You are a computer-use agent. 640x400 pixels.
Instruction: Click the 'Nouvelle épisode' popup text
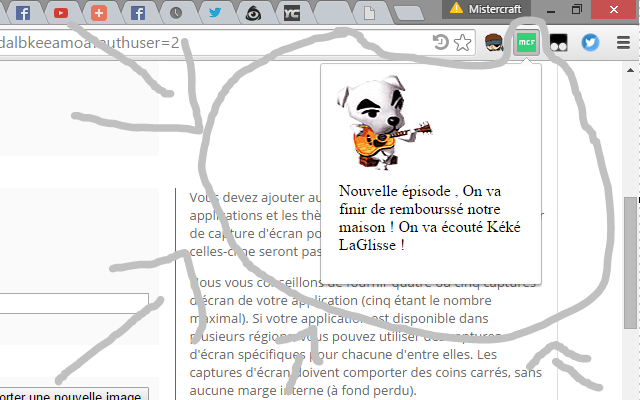point(429,218)
